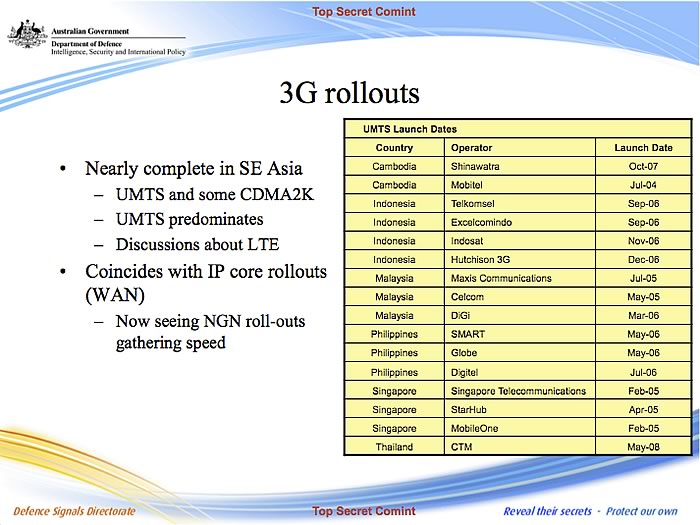
Task: Click the 'Defence Signals Directorate' footer text
Action: (x=74, y=511)
